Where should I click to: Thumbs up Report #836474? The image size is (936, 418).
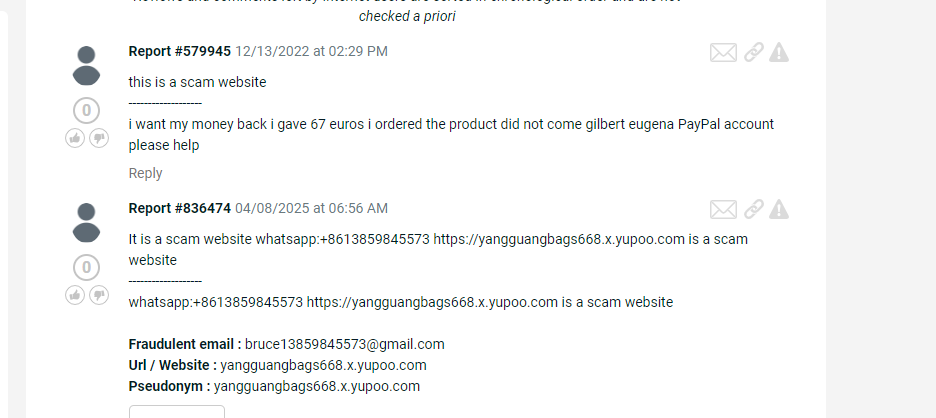coord(75,295)
